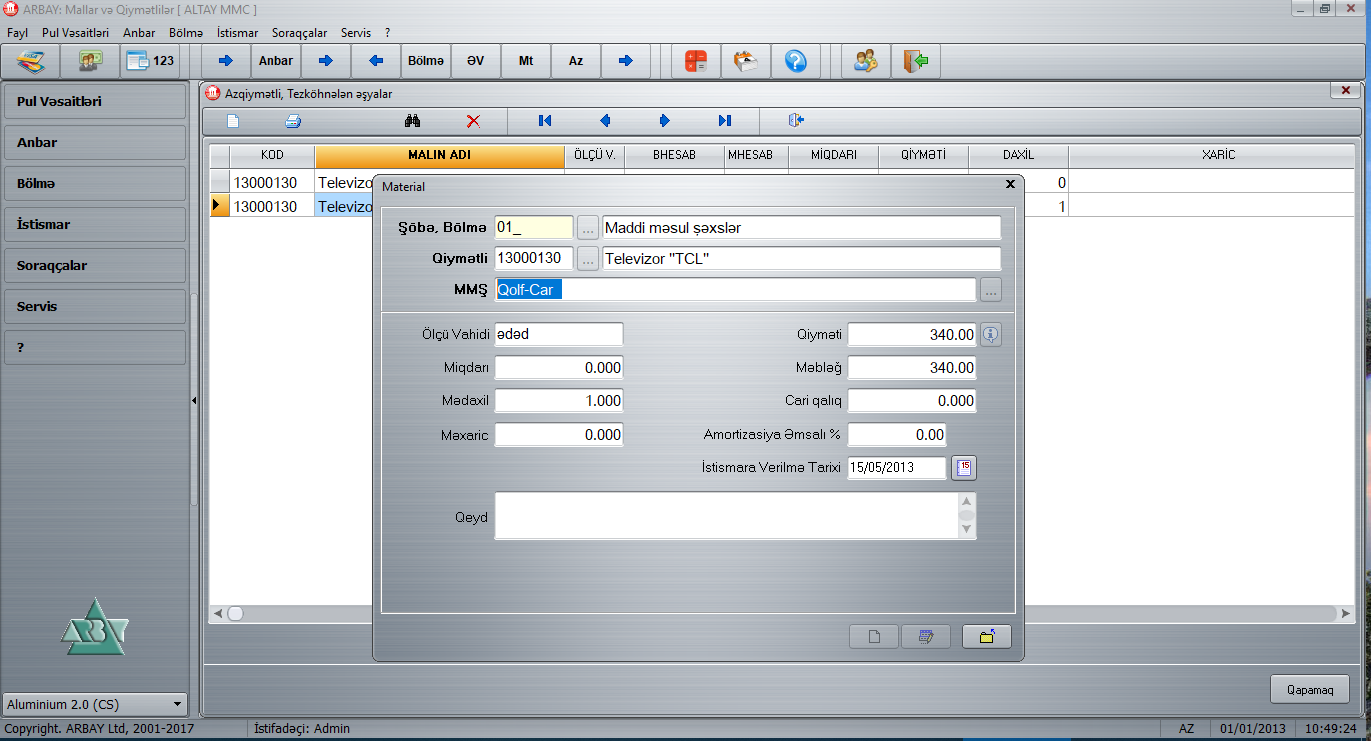The height and width of the screenshot is (741, 1371).
Task: Open Pul Vəsaitləri in the menu bar
Action: pyautogui.click(x=75, y=33)
